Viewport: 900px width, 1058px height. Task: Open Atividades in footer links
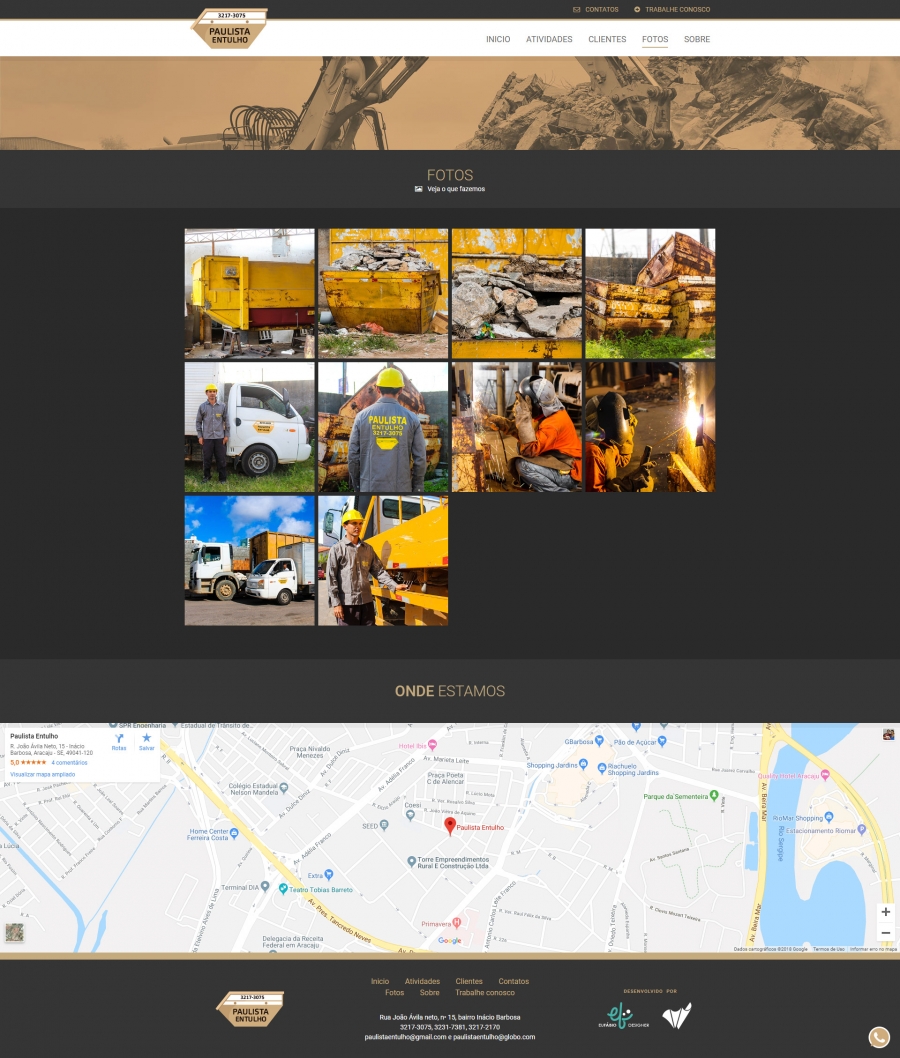pyautogui.click(x=422, y=981)
